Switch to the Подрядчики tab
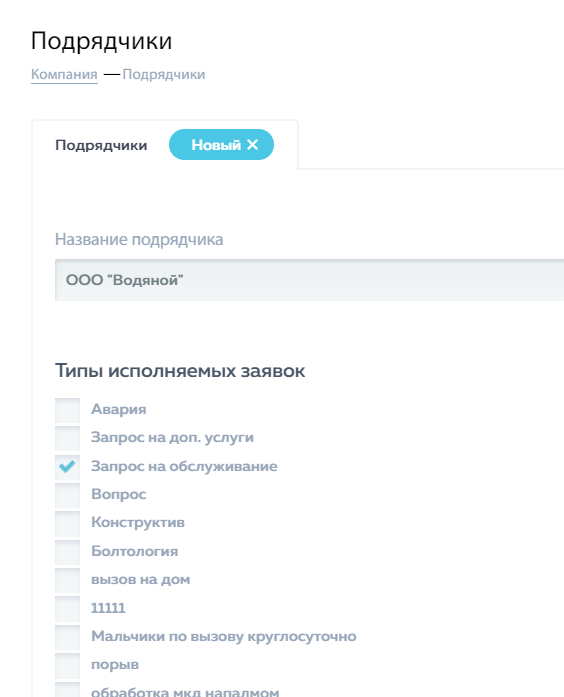This screenshot has width=564, height=697. click(x=101, y=145)
